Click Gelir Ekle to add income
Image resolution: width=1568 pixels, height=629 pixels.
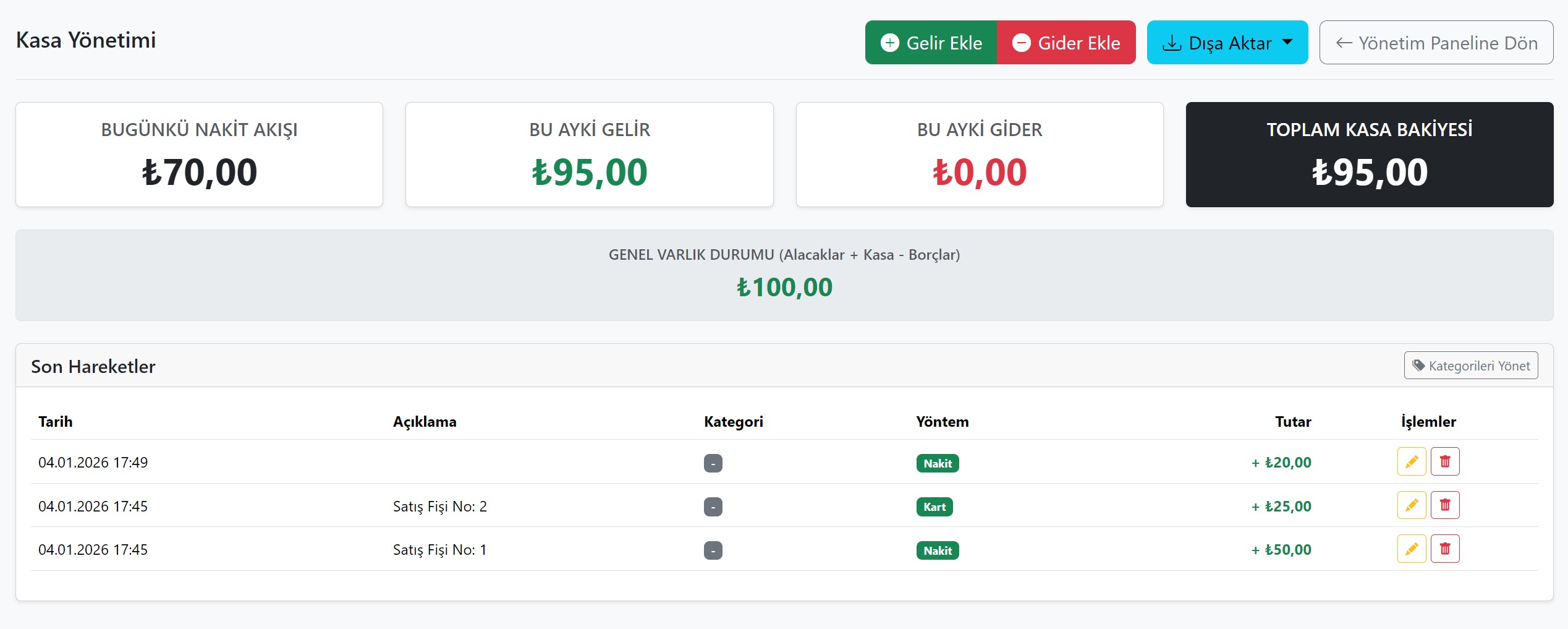931,43
